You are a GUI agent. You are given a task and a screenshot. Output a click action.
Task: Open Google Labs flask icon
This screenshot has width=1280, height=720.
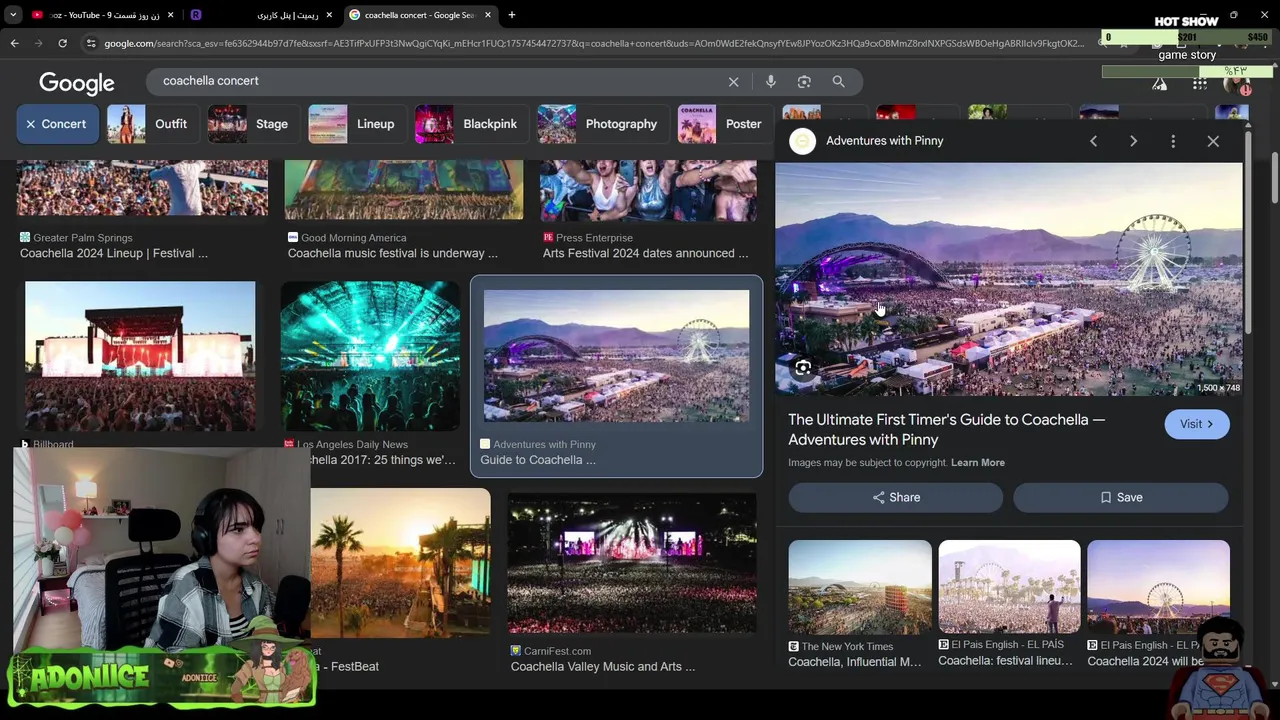pos(1159,84)
